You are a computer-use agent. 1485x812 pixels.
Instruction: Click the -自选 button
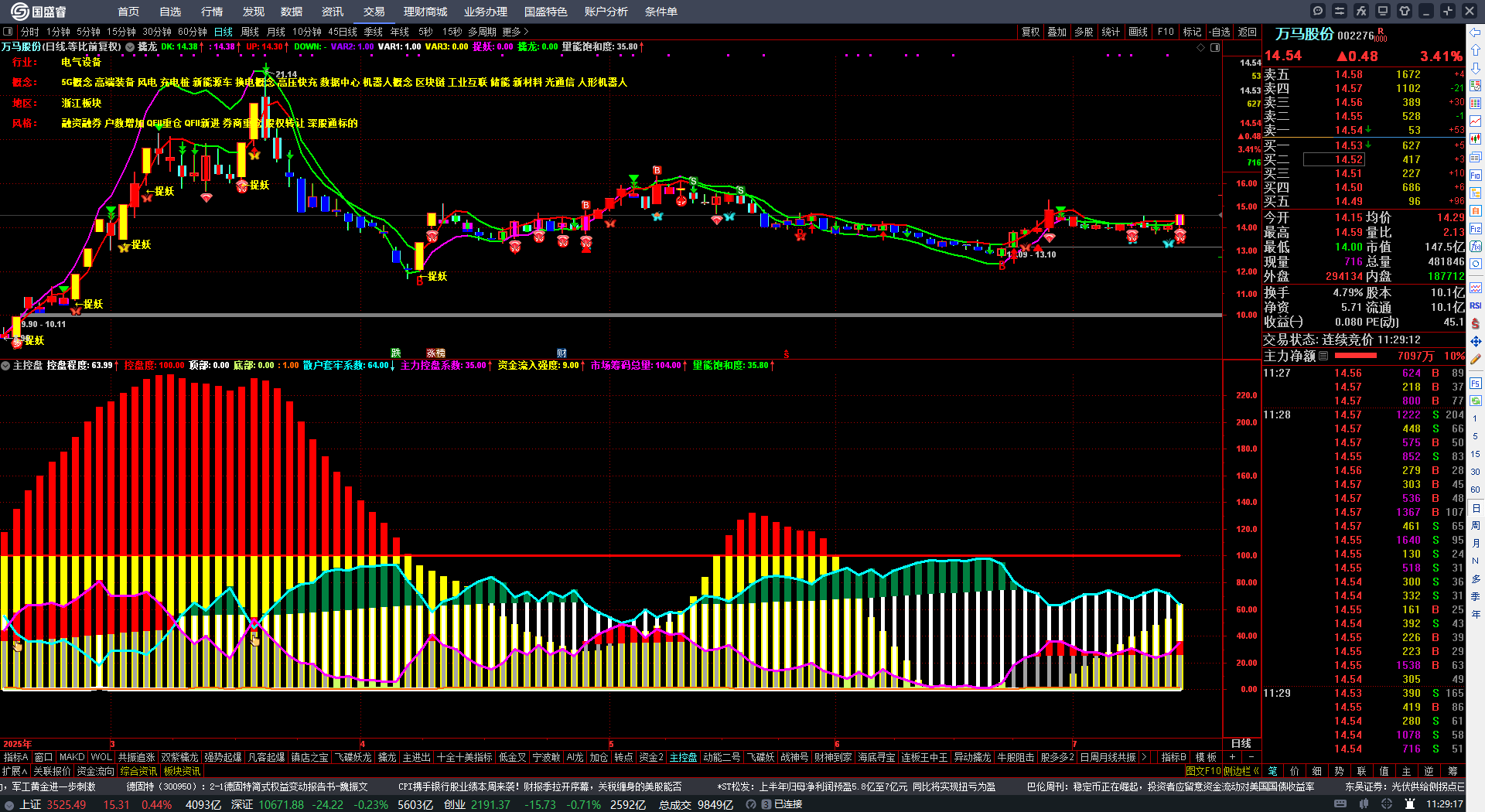pyautogui.click(x=1220, y=32)
